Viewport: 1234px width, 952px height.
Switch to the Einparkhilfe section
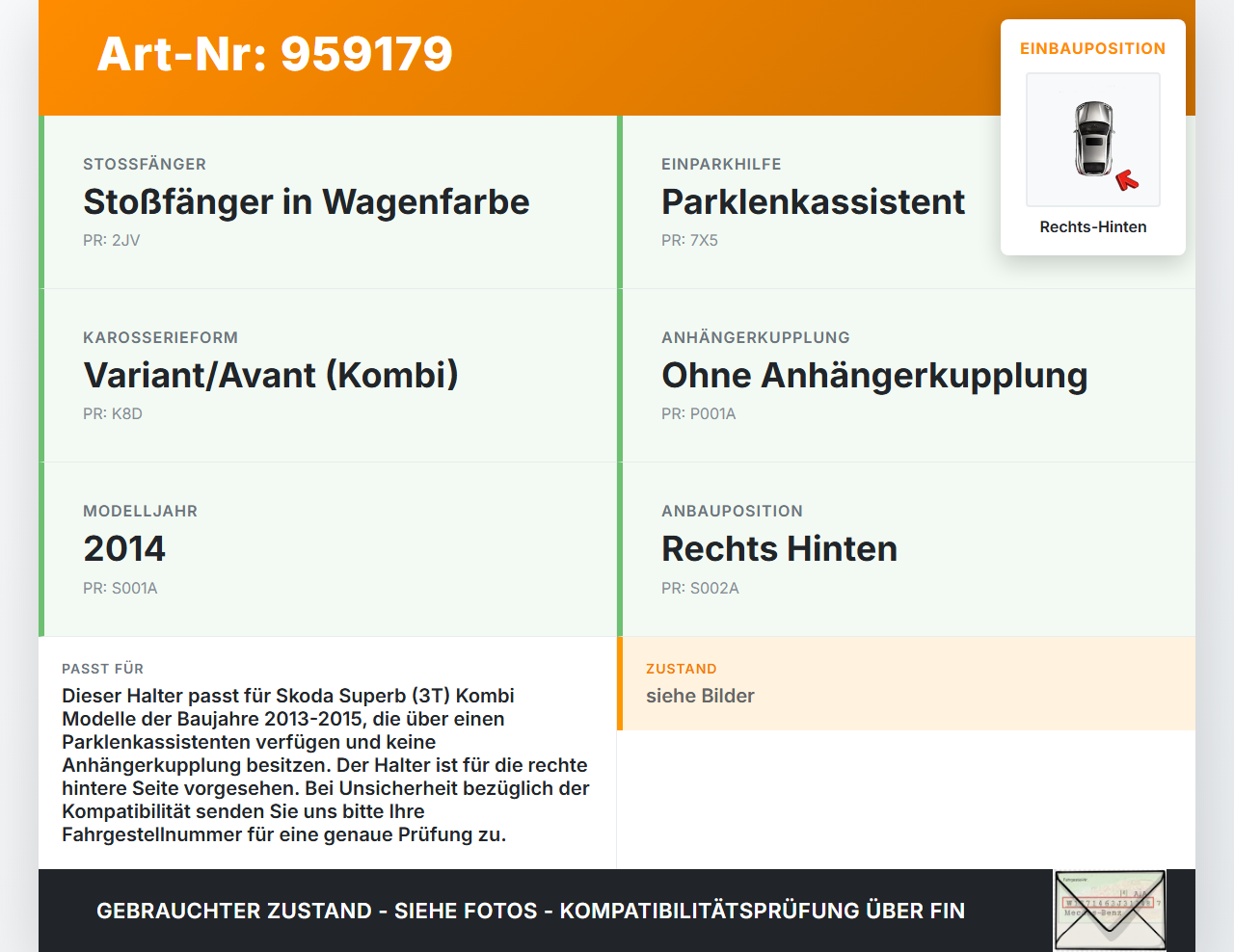720,164
